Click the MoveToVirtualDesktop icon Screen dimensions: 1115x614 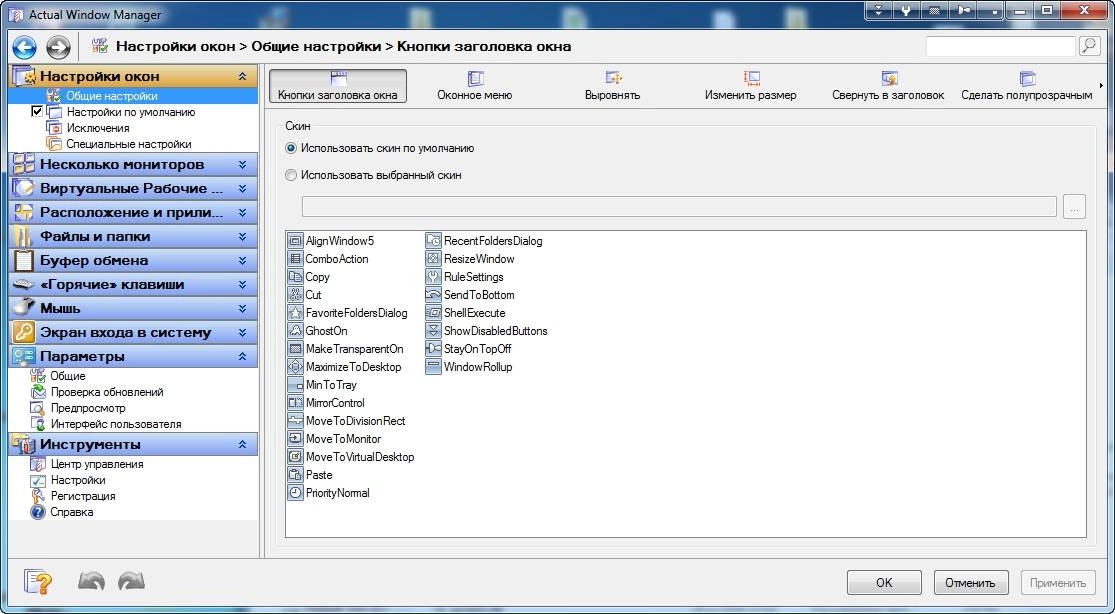(x=295, y=457)
